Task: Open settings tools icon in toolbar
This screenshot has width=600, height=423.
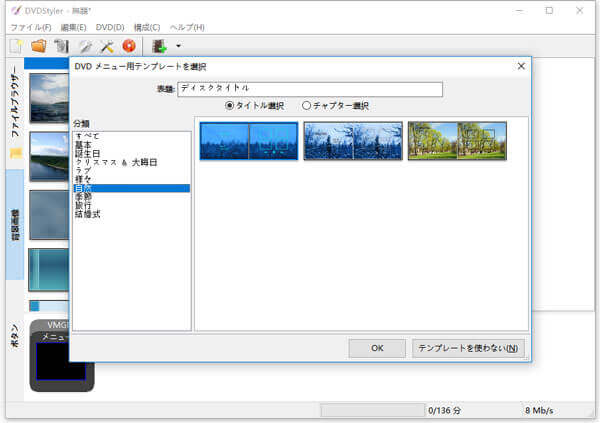Action: click(x=107, y=46)
